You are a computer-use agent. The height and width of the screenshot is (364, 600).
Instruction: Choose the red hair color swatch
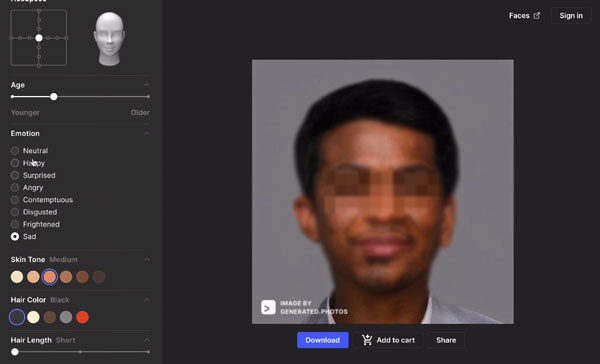pos(82,317)
